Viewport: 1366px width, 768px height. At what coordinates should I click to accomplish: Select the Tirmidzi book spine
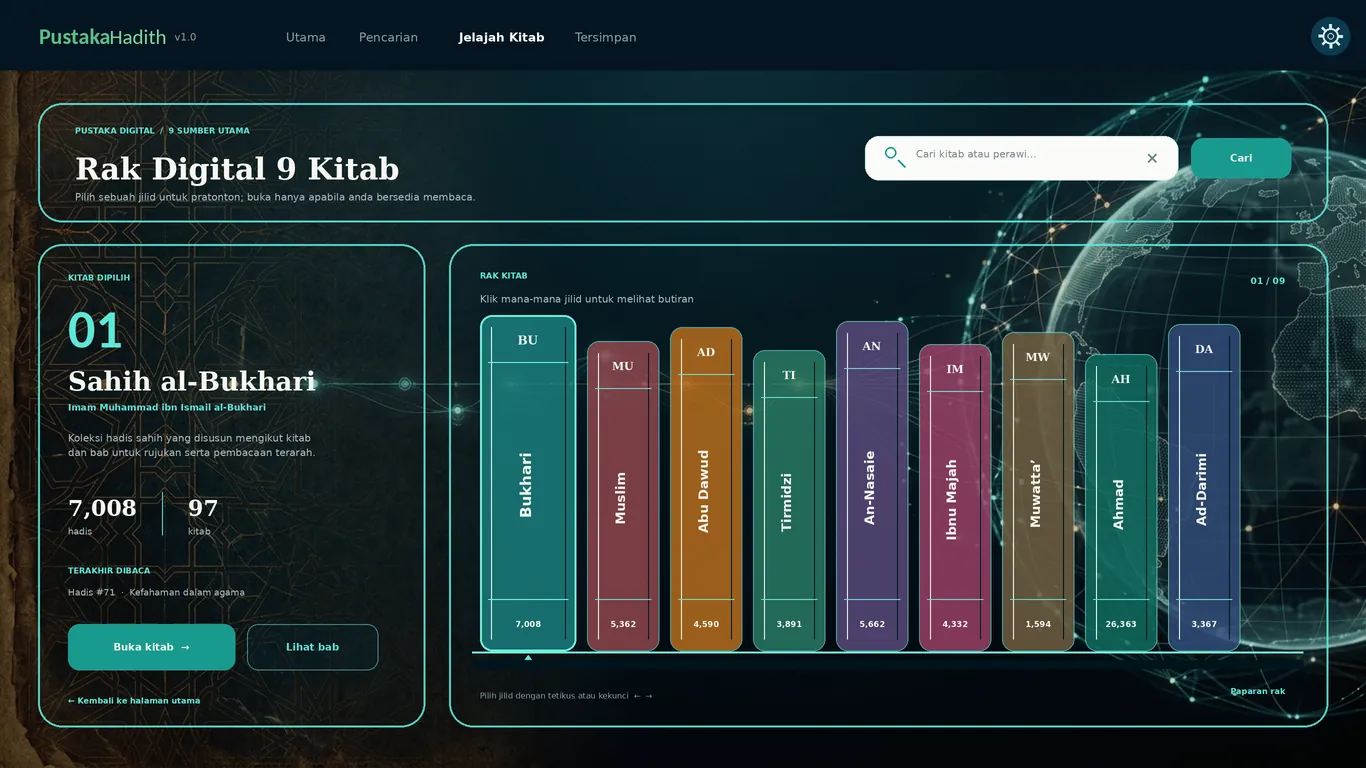789,500
